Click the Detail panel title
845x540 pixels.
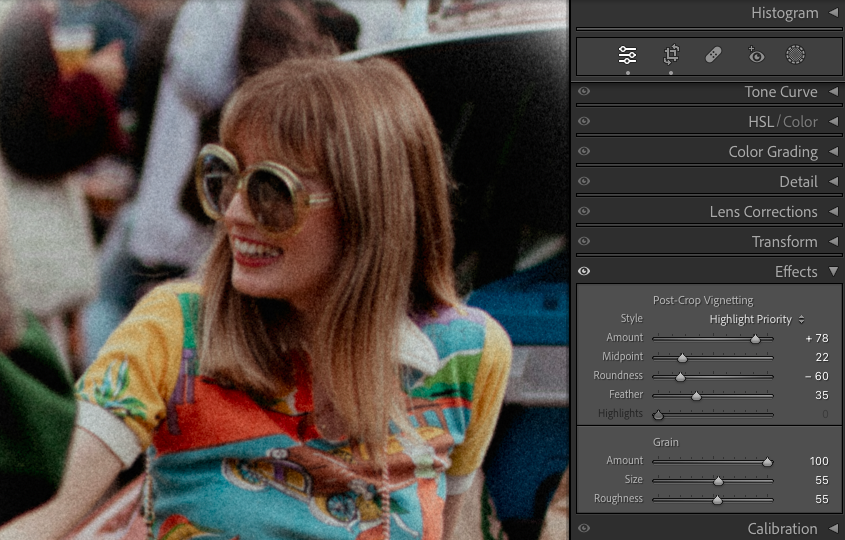[798, 182]
